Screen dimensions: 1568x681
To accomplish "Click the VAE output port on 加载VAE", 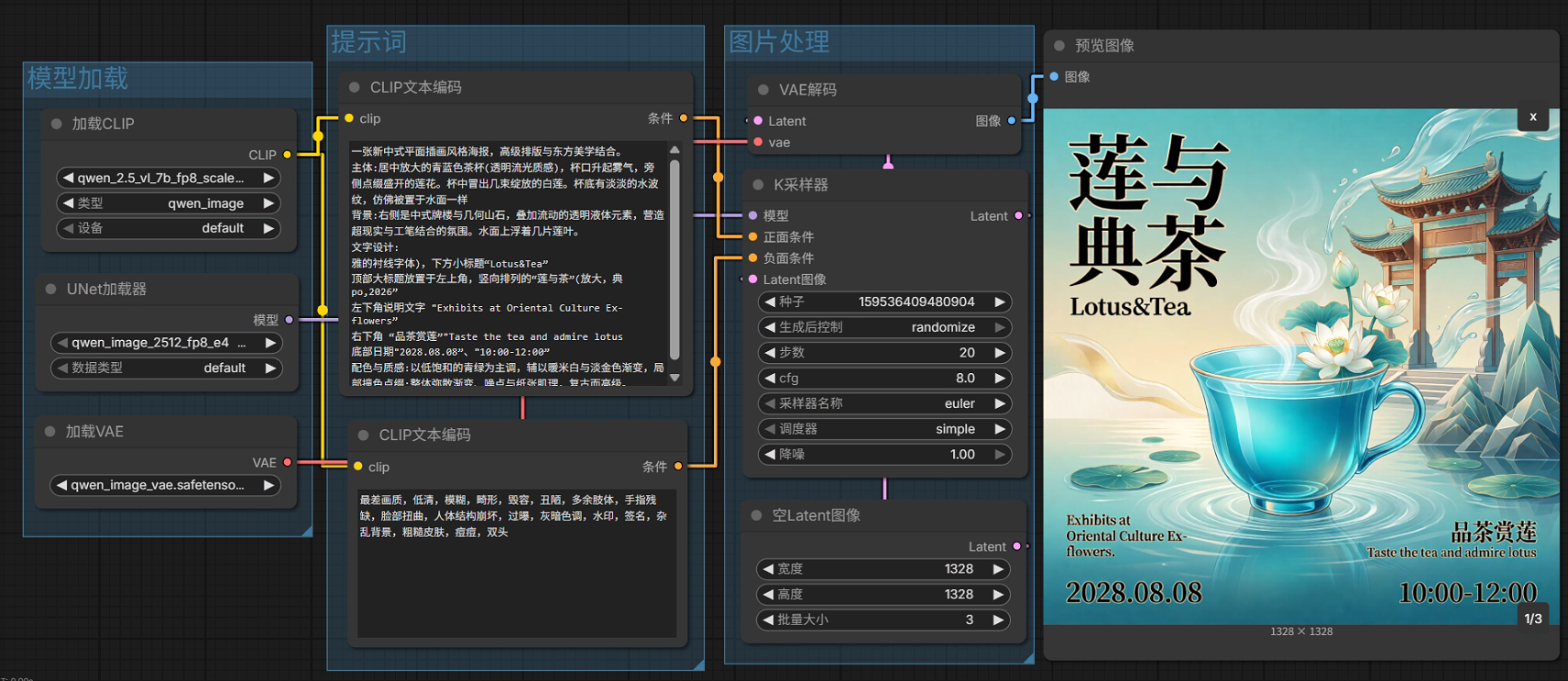I will (288, 463).
